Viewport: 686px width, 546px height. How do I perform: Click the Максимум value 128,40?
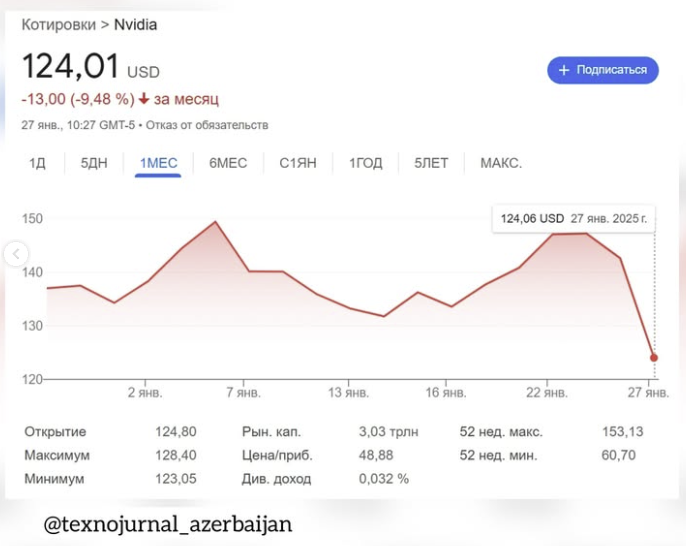point(176,455)
